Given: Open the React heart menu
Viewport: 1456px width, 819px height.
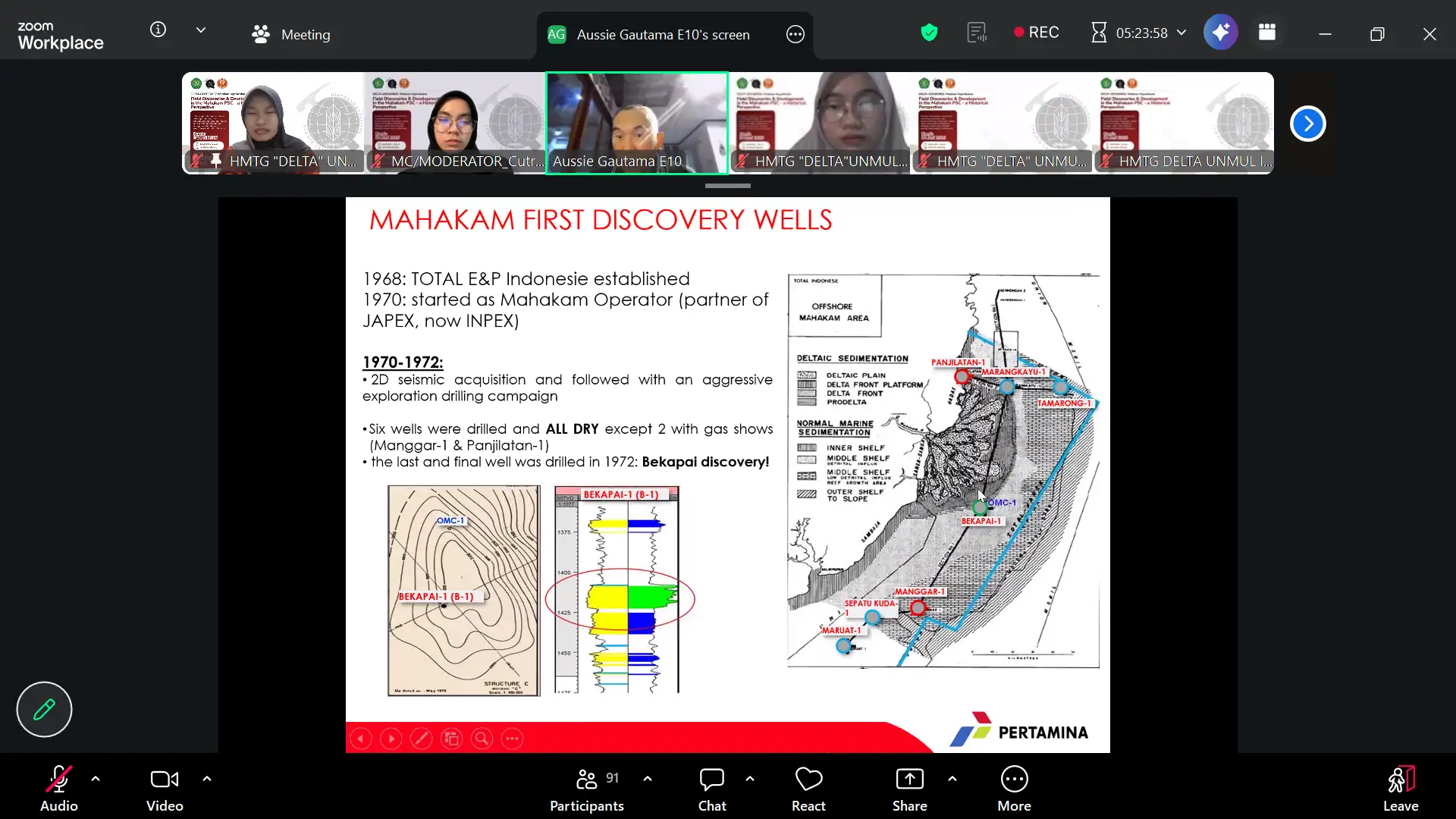Looking at the screenshot, I should click(x=808, y=789).
